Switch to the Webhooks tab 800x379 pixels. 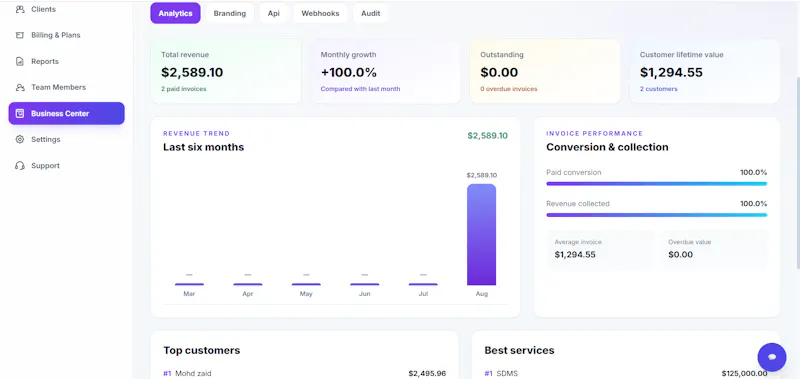click(x=320, y=13)
